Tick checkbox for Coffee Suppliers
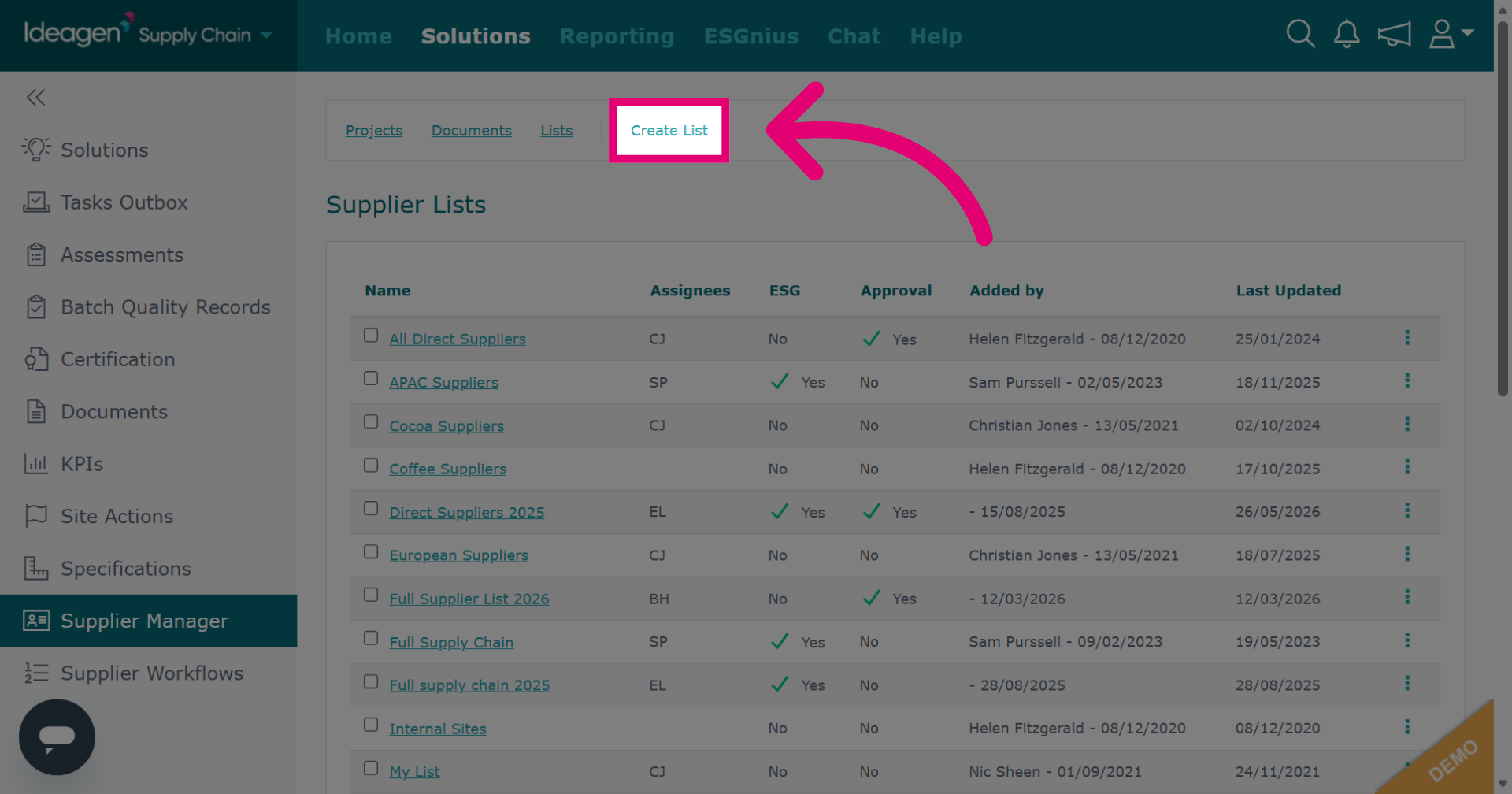 (371, 466)
